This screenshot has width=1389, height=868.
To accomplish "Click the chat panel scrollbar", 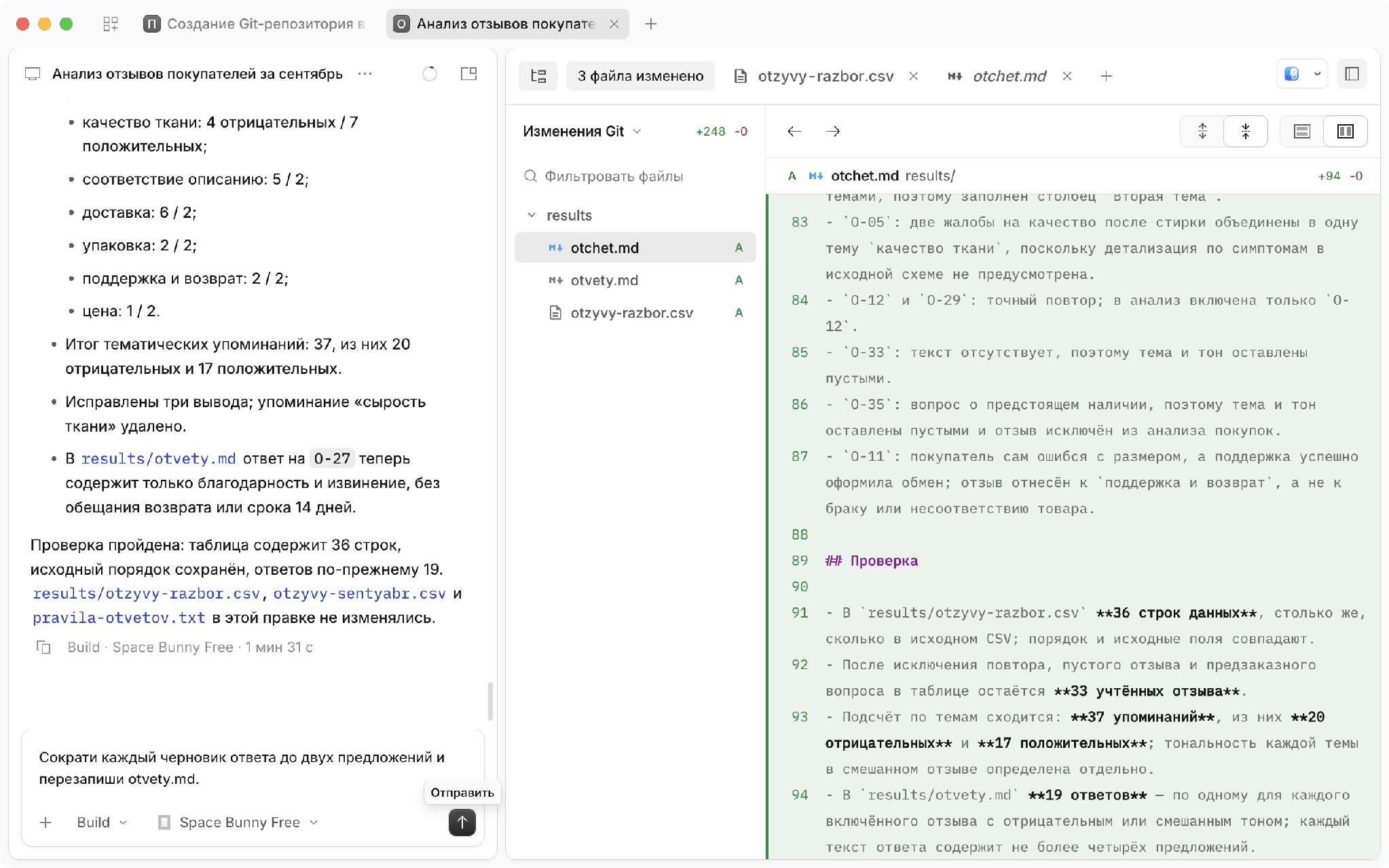I will coord(490,700).
